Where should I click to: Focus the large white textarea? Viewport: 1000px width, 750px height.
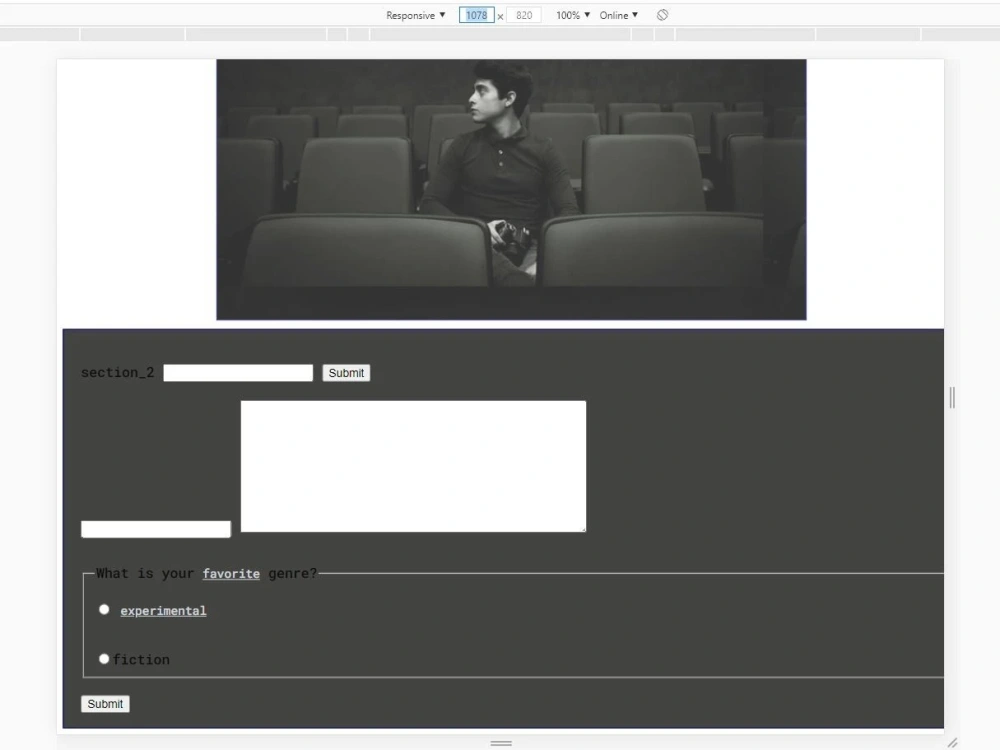(413, 466)
